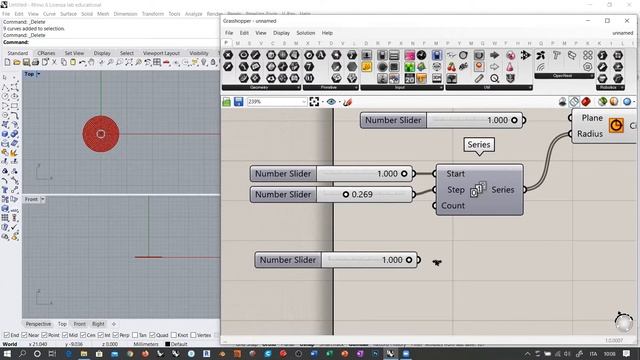
Task: Open the Grasshopper Help menu
Action: [327, 33]
